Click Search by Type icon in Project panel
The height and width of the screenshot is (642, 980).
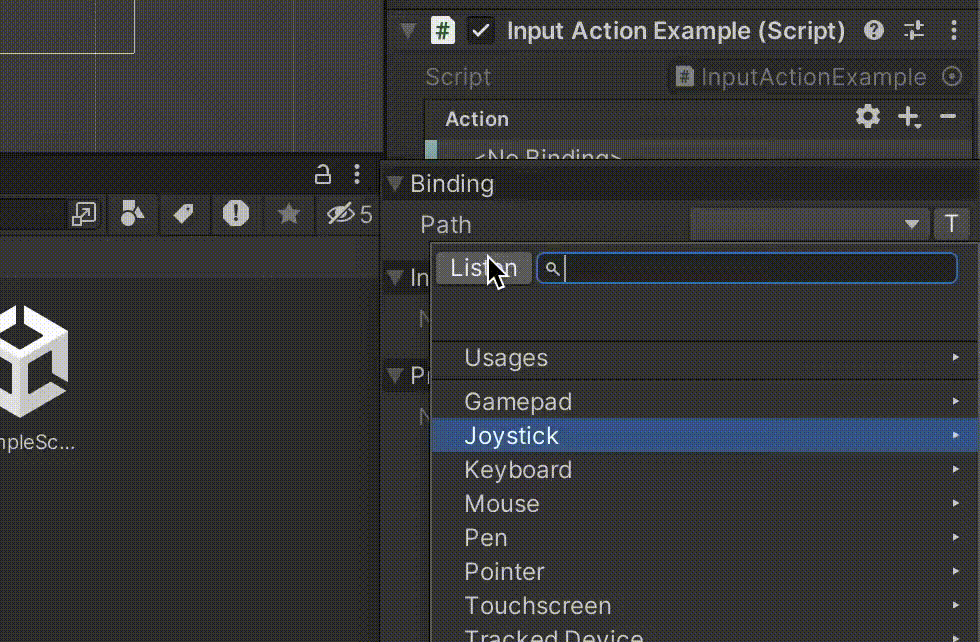pos(132,213)
